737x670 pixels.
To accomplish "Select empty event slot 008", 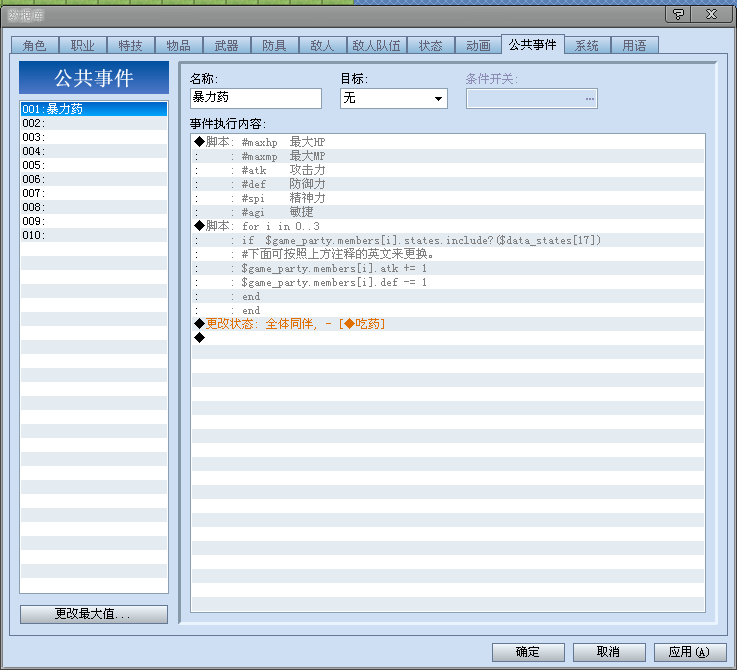I will [x=94, y=207].
